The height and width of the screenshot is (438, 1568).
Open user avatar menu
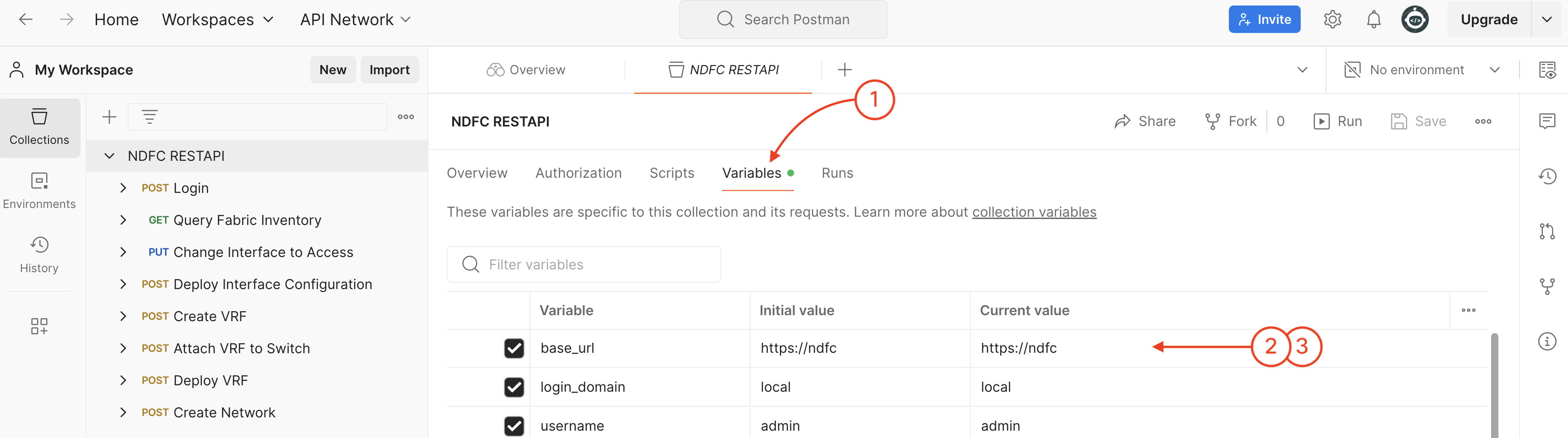(1415, 20)
